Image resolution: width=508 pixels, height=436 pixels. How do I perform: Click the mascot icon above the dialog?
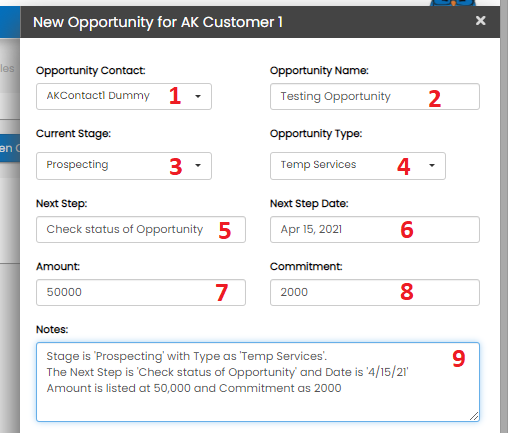(x=453, y=3)
